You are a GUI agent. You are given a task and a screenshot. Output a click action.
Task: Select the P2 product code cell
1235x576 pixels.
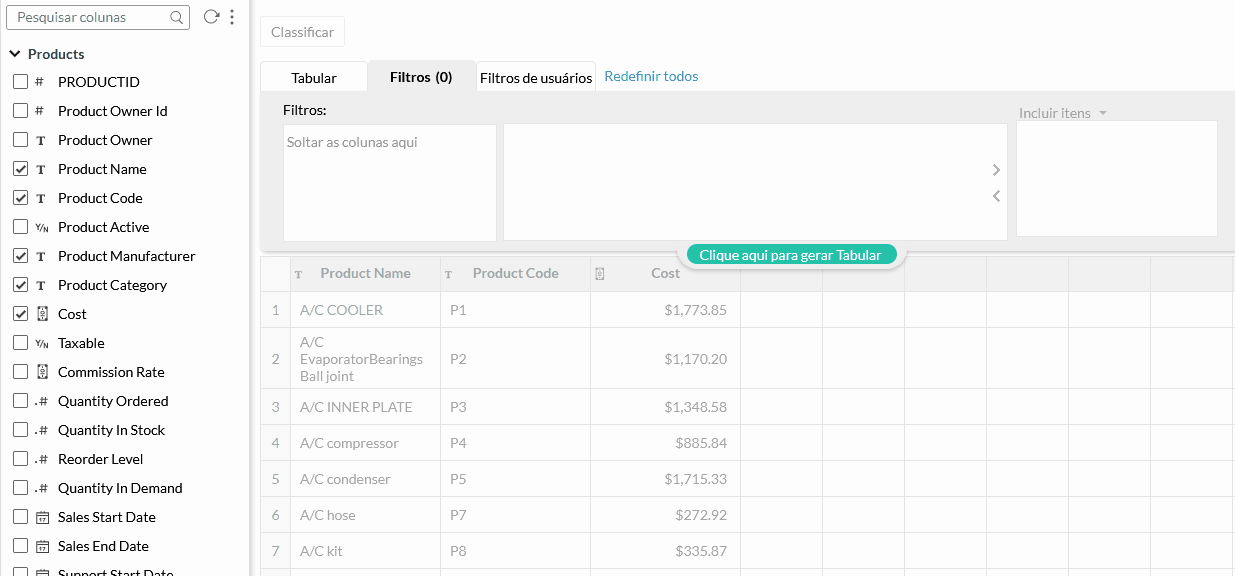[515, 358]
